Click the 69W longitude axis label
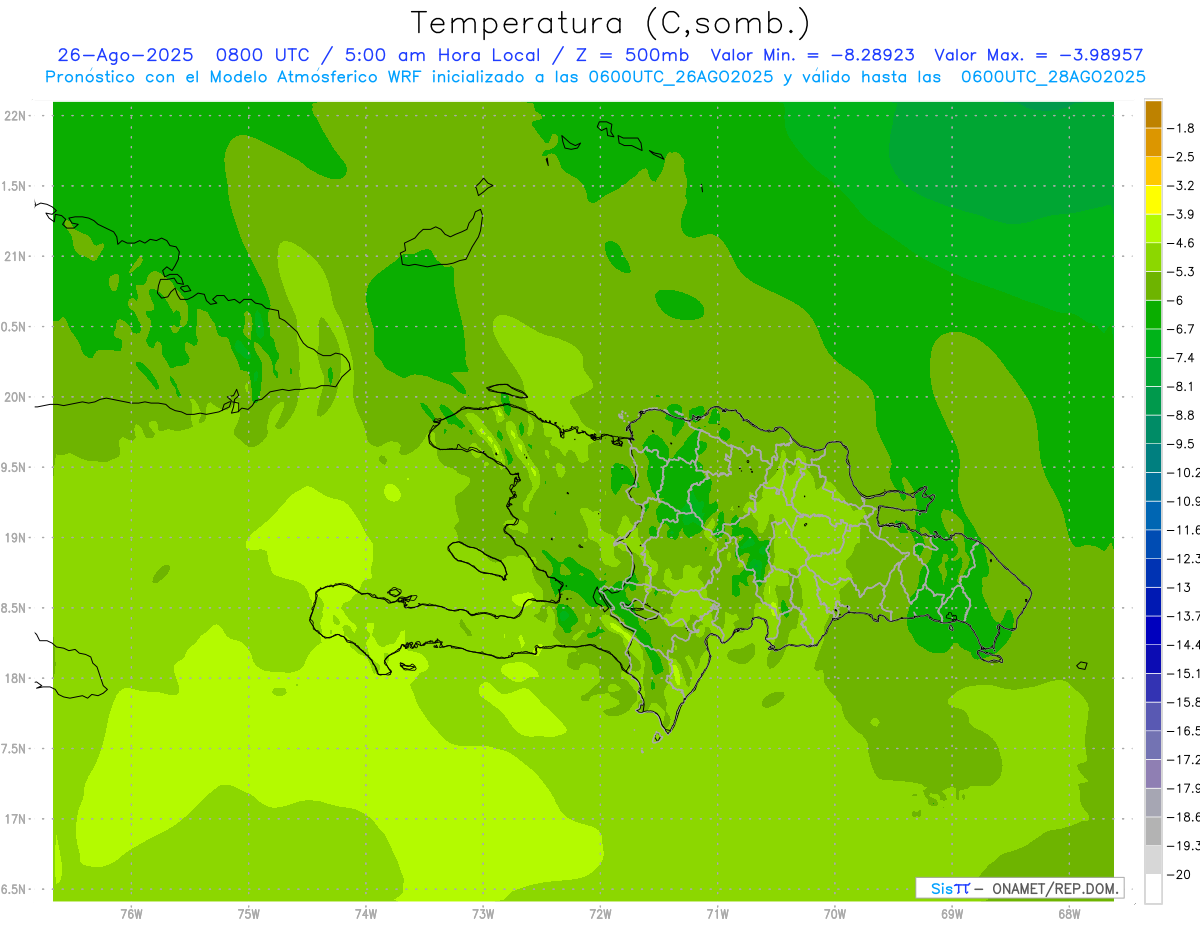The width and height of the screenshot is (1200, 927). point(952,914)
